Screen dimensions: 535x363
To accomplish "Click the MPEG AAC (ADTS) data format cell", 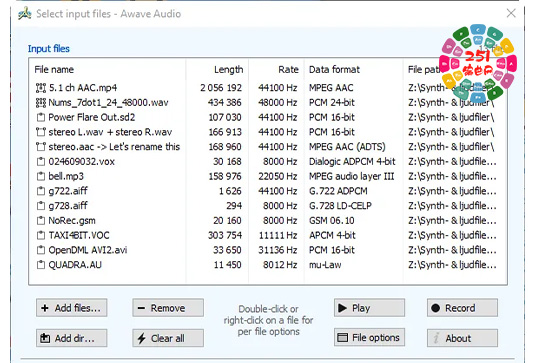I will pyautogui.click(x=347, y=147).
